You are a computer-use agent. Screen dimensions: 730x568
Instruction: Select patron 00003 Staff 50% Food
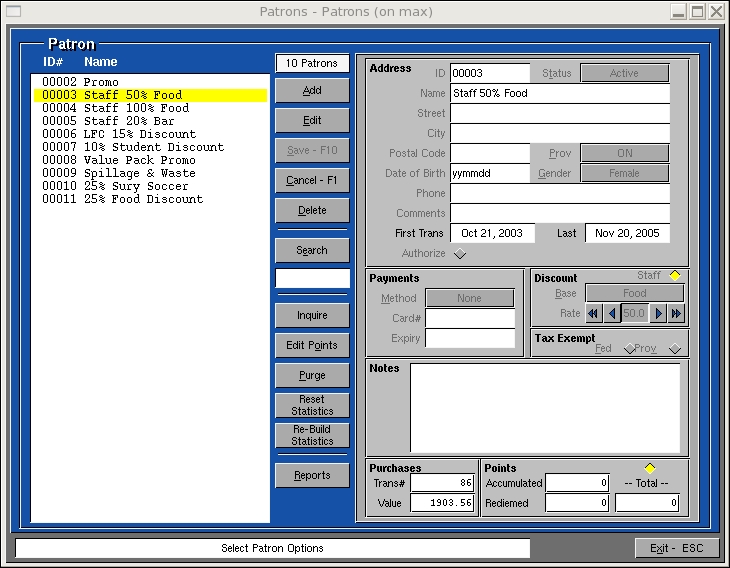[x=150, y=95]
